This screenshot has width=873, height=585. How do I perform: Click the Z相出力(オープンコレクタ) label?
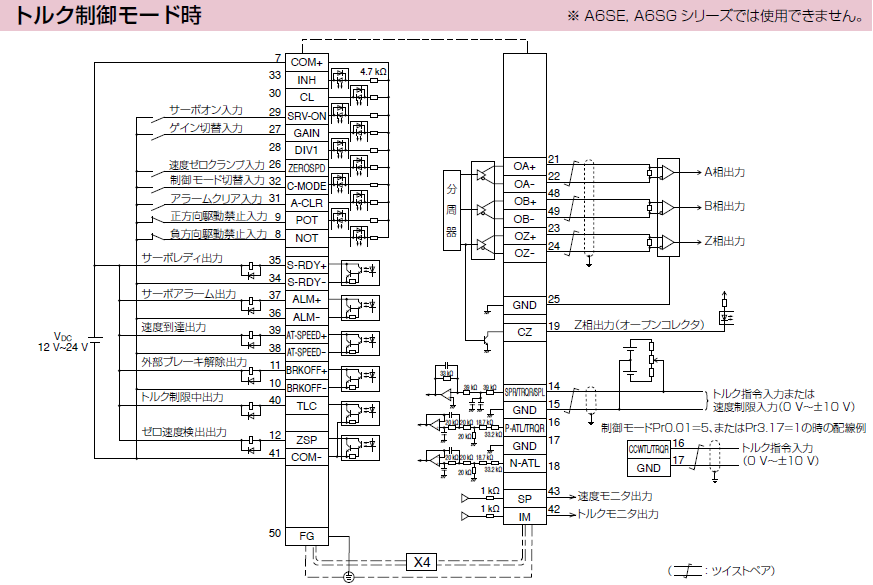(639, 325)
